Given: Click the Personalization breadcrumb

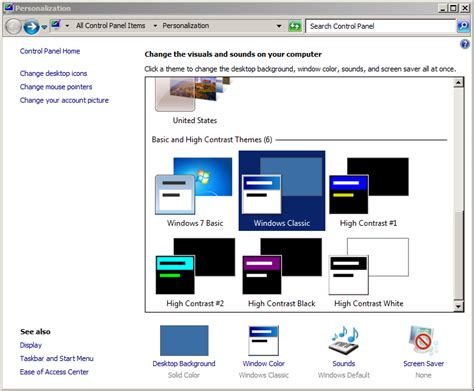Looking at the screenshot, I should [186, 26].
